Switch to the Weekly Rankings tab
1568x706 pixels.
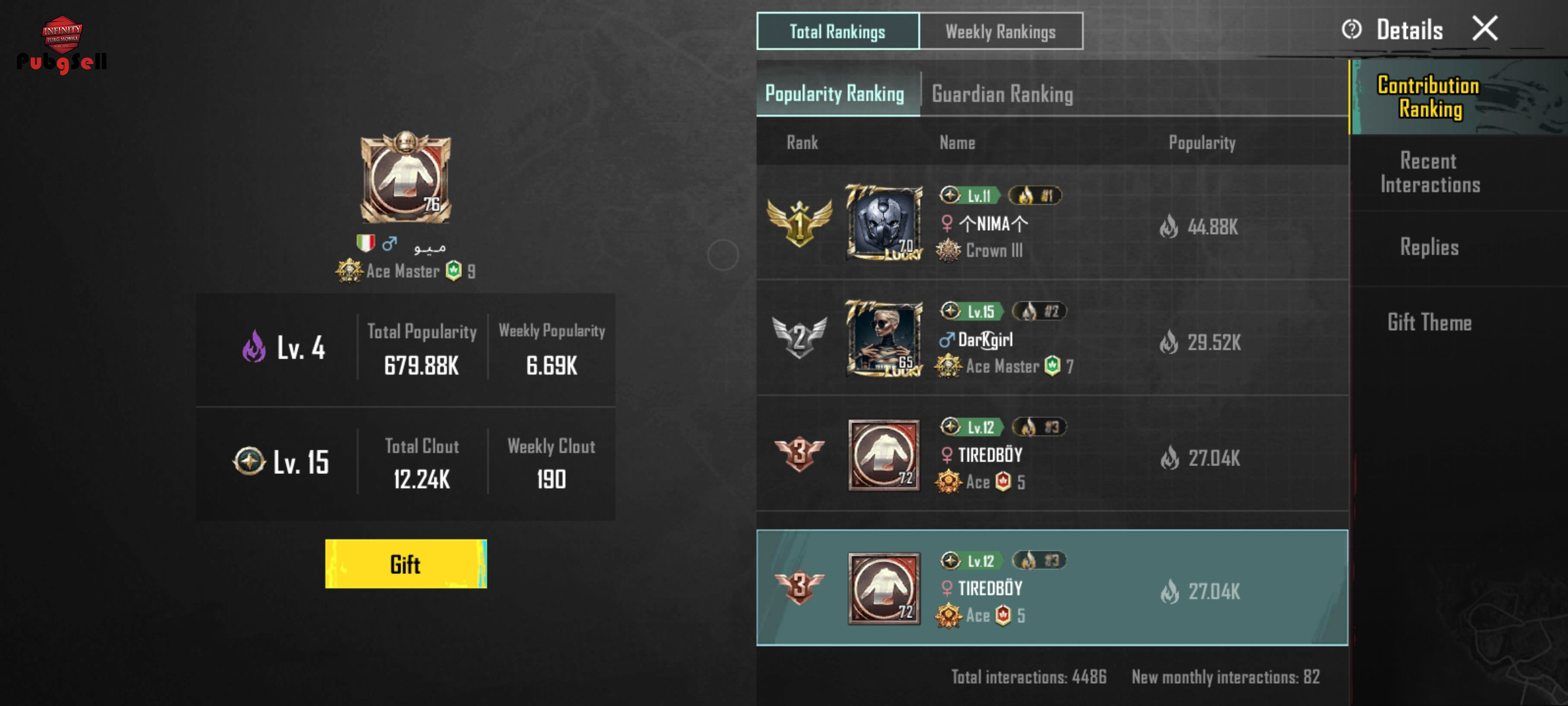(x=1001, y=31)
